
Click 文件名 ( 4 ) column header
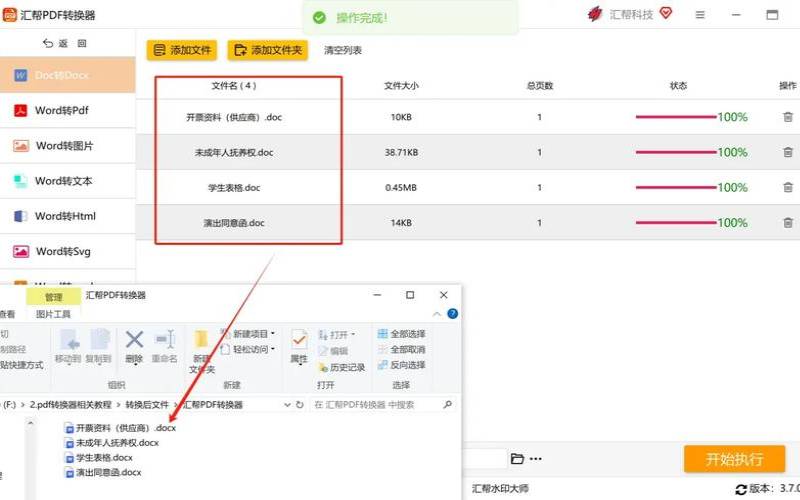coord(234,86)
